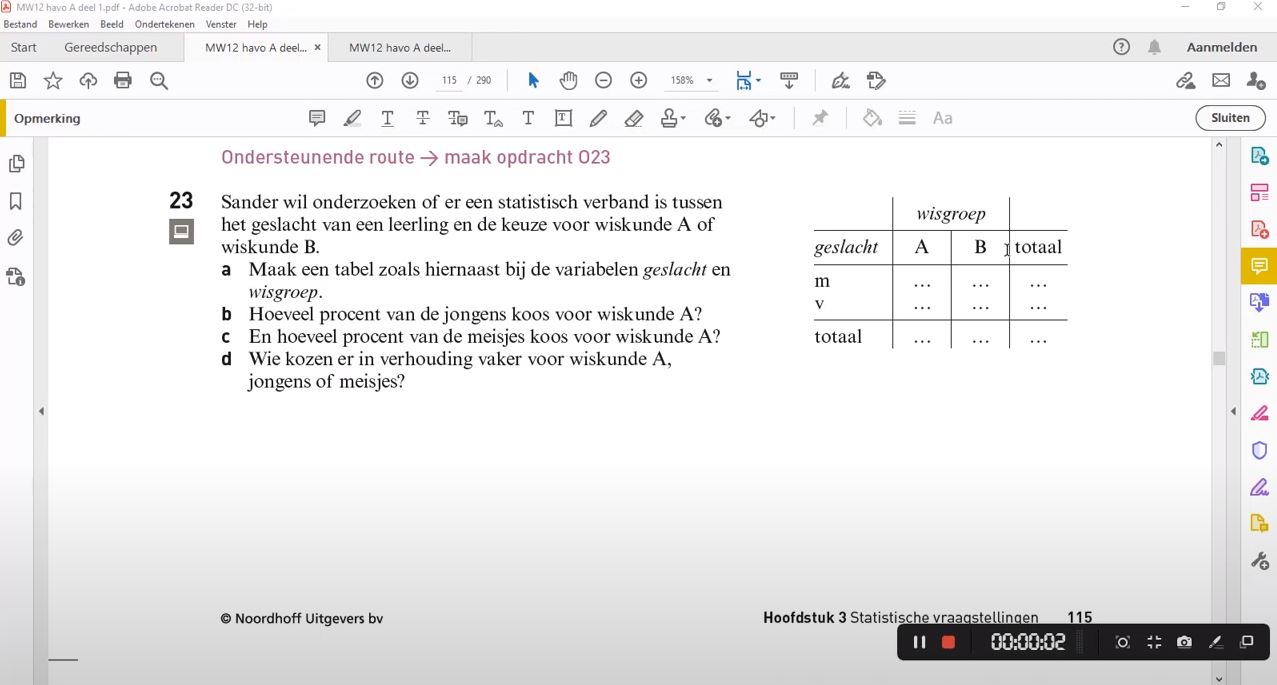Open the page thumbnails panel
Viewport: 1277px width, 685px height.
pyautogui.click(x=16, y=164)
